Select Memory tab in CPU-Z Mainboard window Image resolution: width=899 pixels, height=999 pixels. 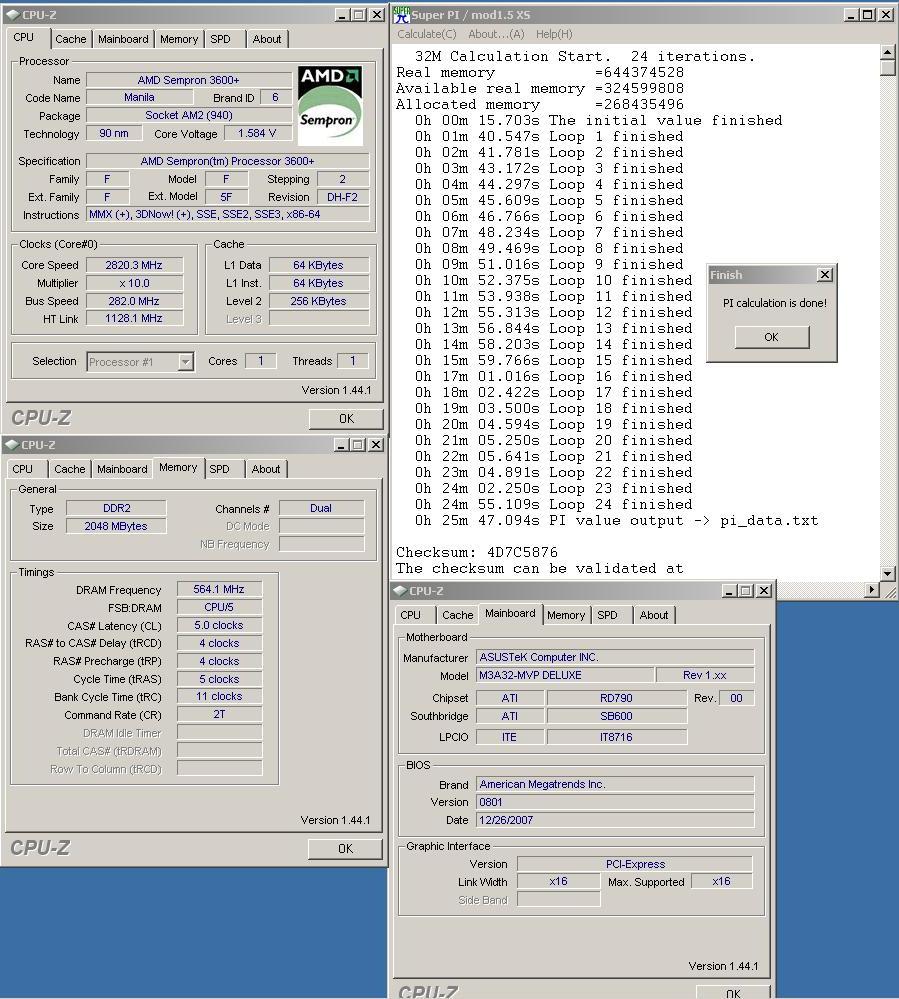tap(566, 615)
